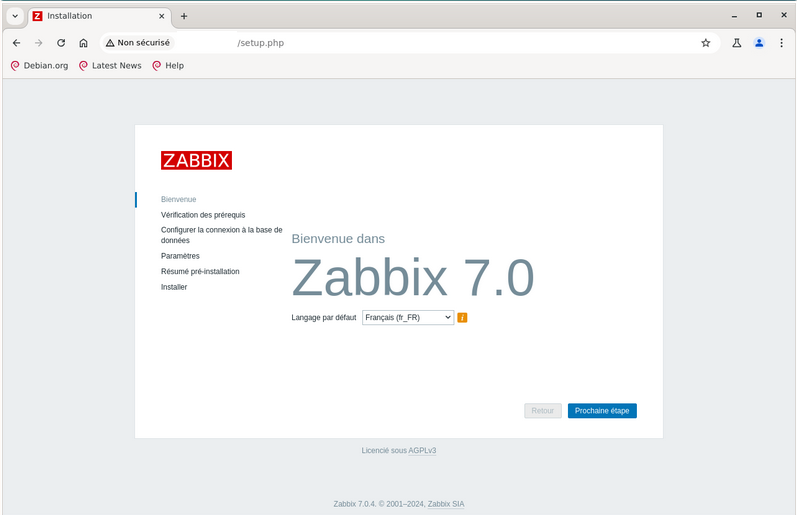797x515 pixels.
Task: Click the Retour button
Action: point(543,411)
